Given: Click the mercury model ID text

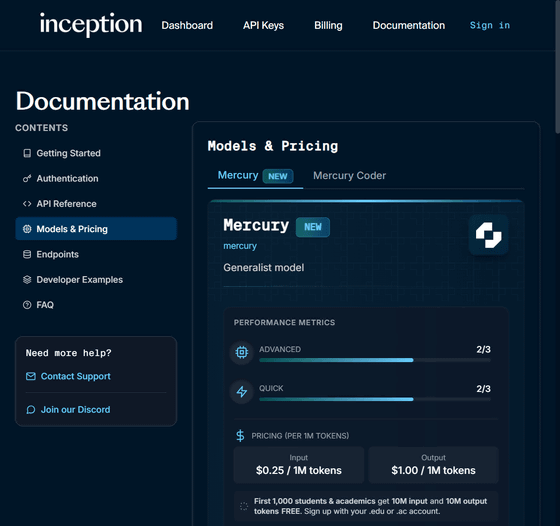Looking at the screenshot, I should (x=240, y=246).
